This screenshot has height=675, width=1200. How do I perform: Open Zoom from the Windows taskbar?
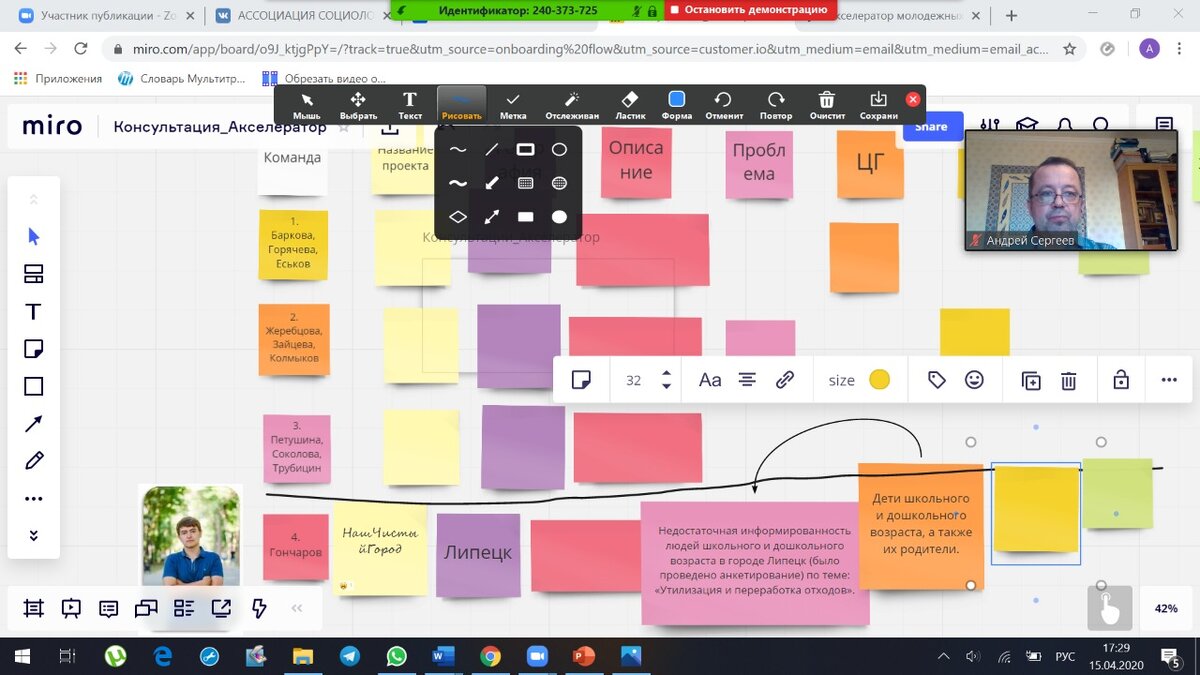535,657
